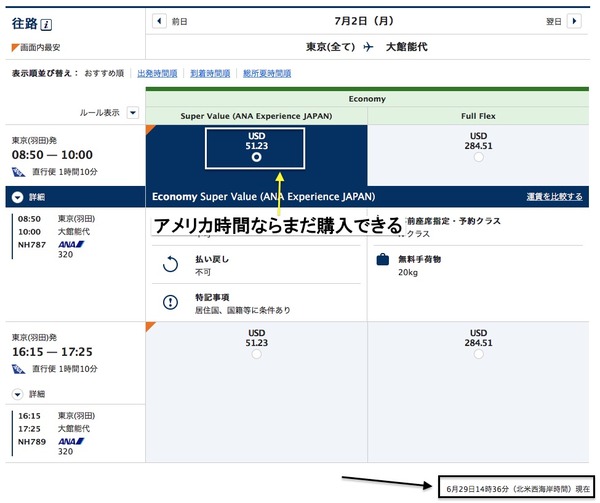The width and height of the screenshot is (600, 503).
Task: Sort by 到着時間順
Action: click(210, 73)
